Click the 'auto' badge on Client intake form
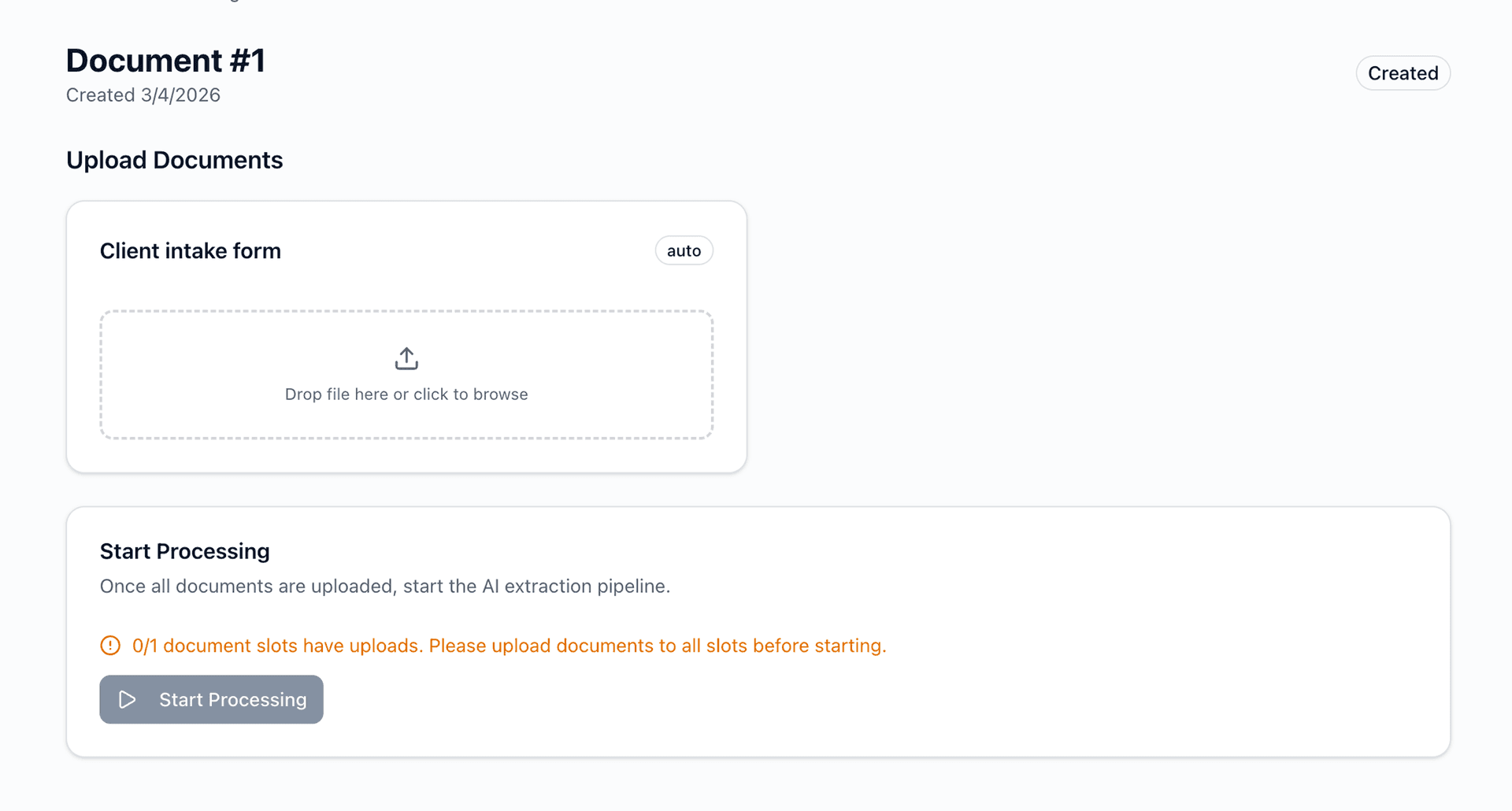1512x811 pixels. point(684,250)
